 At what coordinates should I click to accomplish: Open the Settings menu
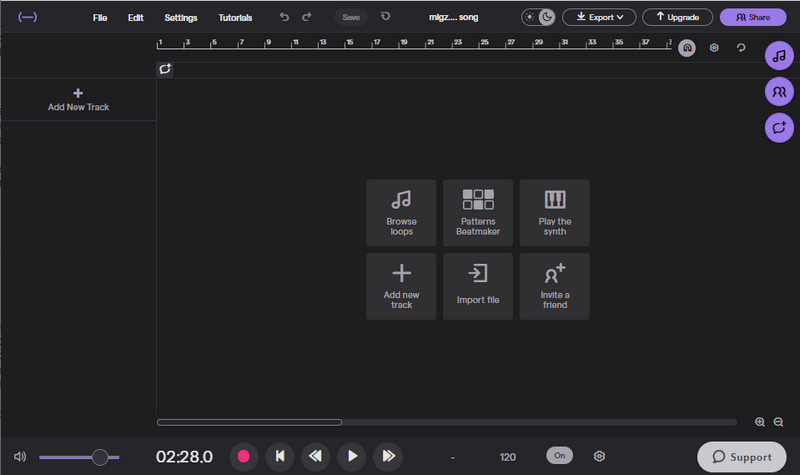point(181,17)
